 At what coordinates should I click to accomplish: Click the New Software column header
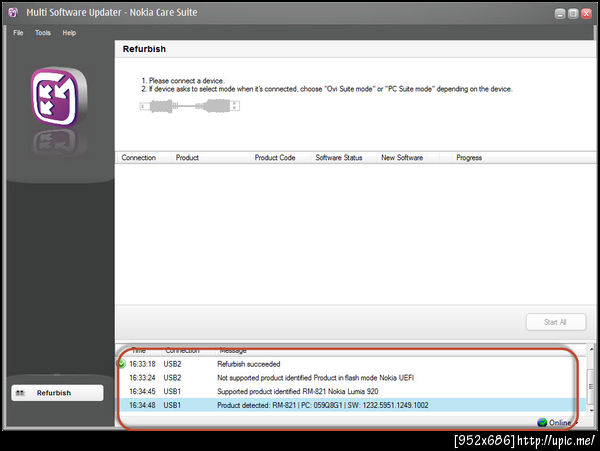point(402,158)
